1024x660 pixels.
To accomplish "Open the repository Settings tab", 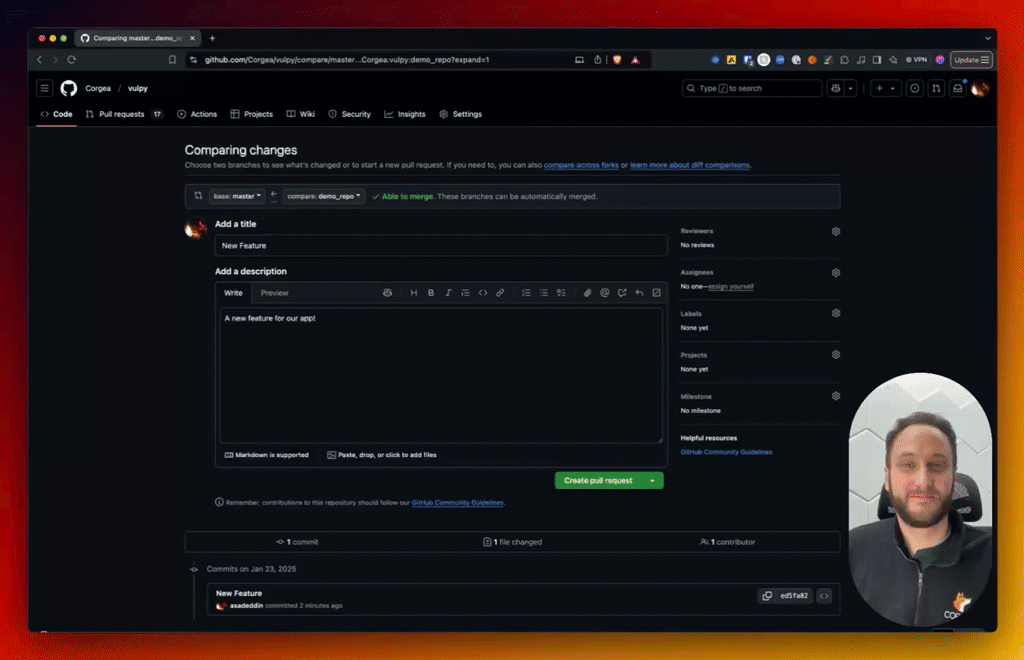I will [460, 114].
